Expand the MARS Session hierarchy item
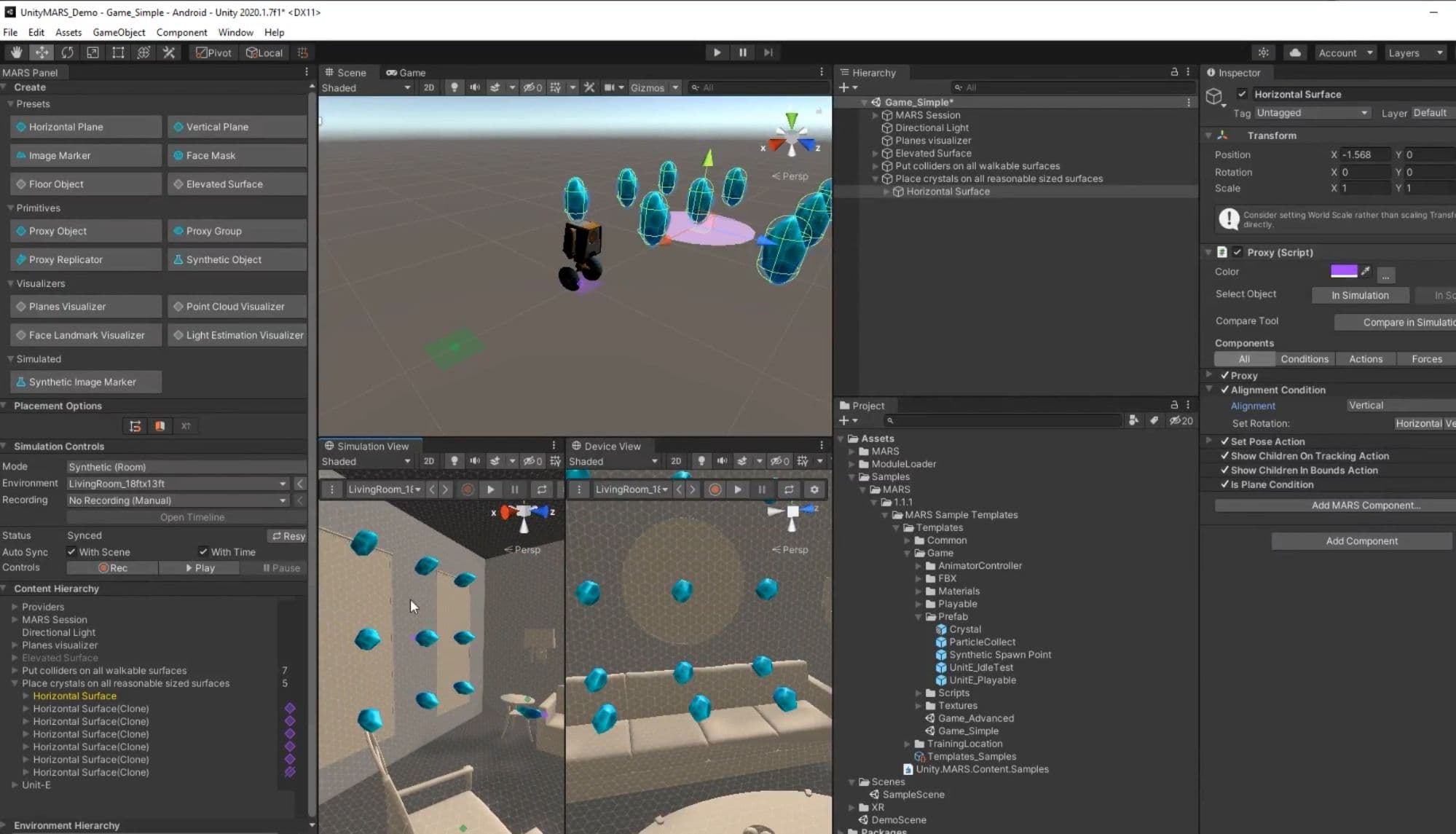The width and height of the screenshot is (1456, 834). [x=875, y=115]
